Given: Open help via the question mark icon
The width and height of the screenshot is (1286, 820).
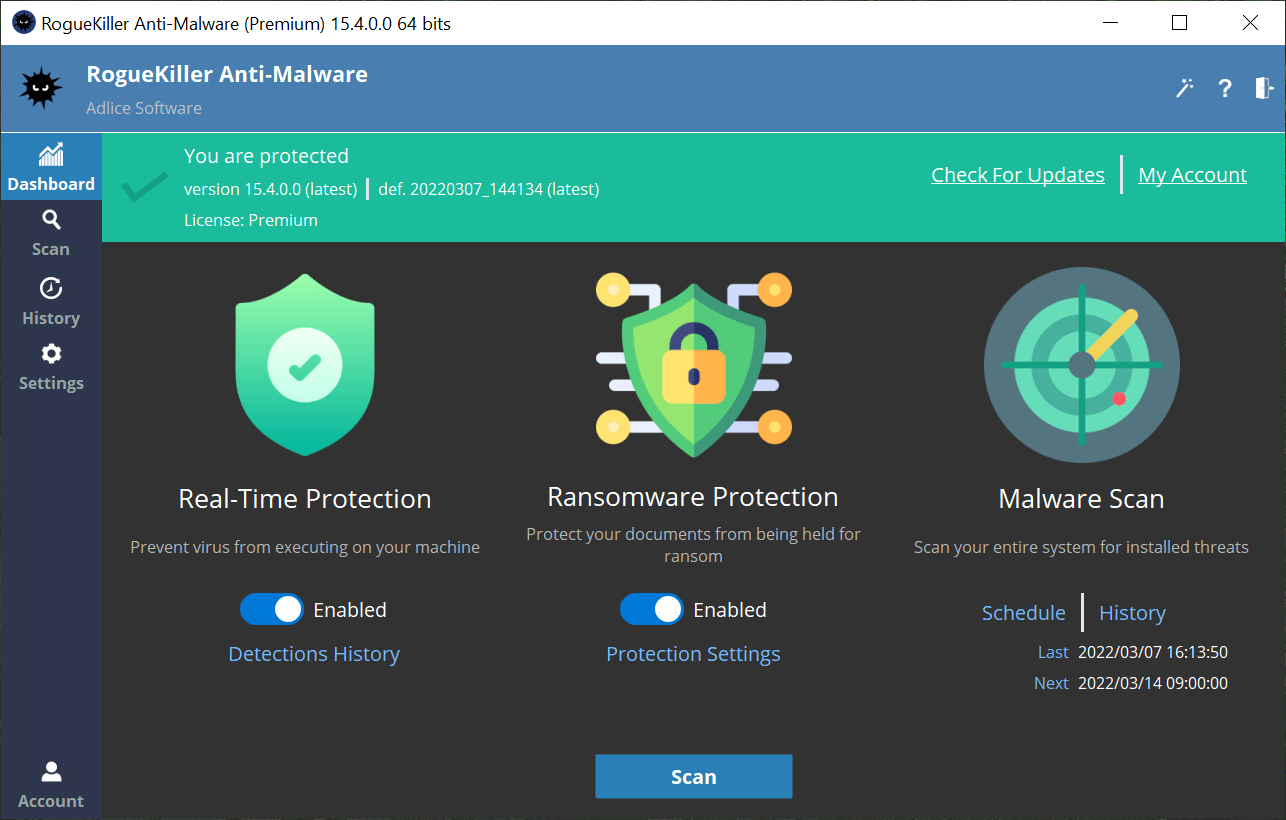Looking at the screenshot, I should click(1224, 88).
